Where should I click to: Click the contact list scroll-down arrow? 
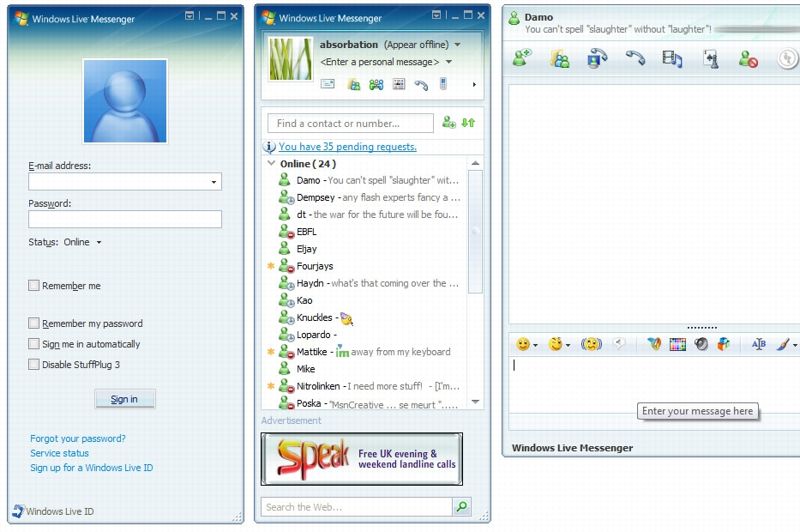tap(475, 401)
